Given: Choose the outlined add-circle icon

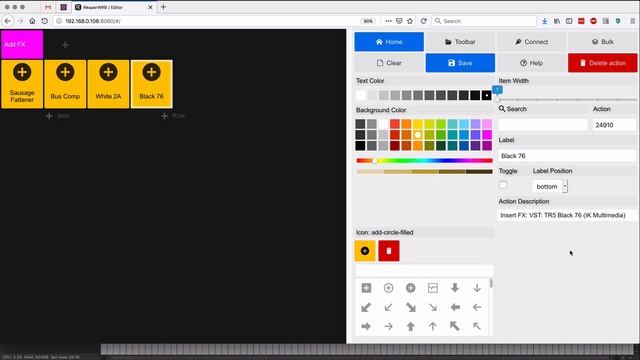Looking at the screenshot, I should [x=388, y=288].
